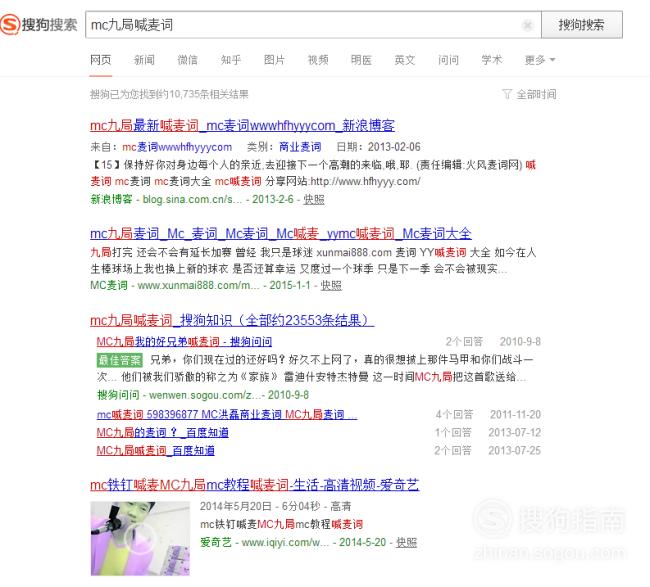Open the 全部时间 time filter
This screenshot has height=587, width=650.
pyautogui.click(x=536, y=95)
